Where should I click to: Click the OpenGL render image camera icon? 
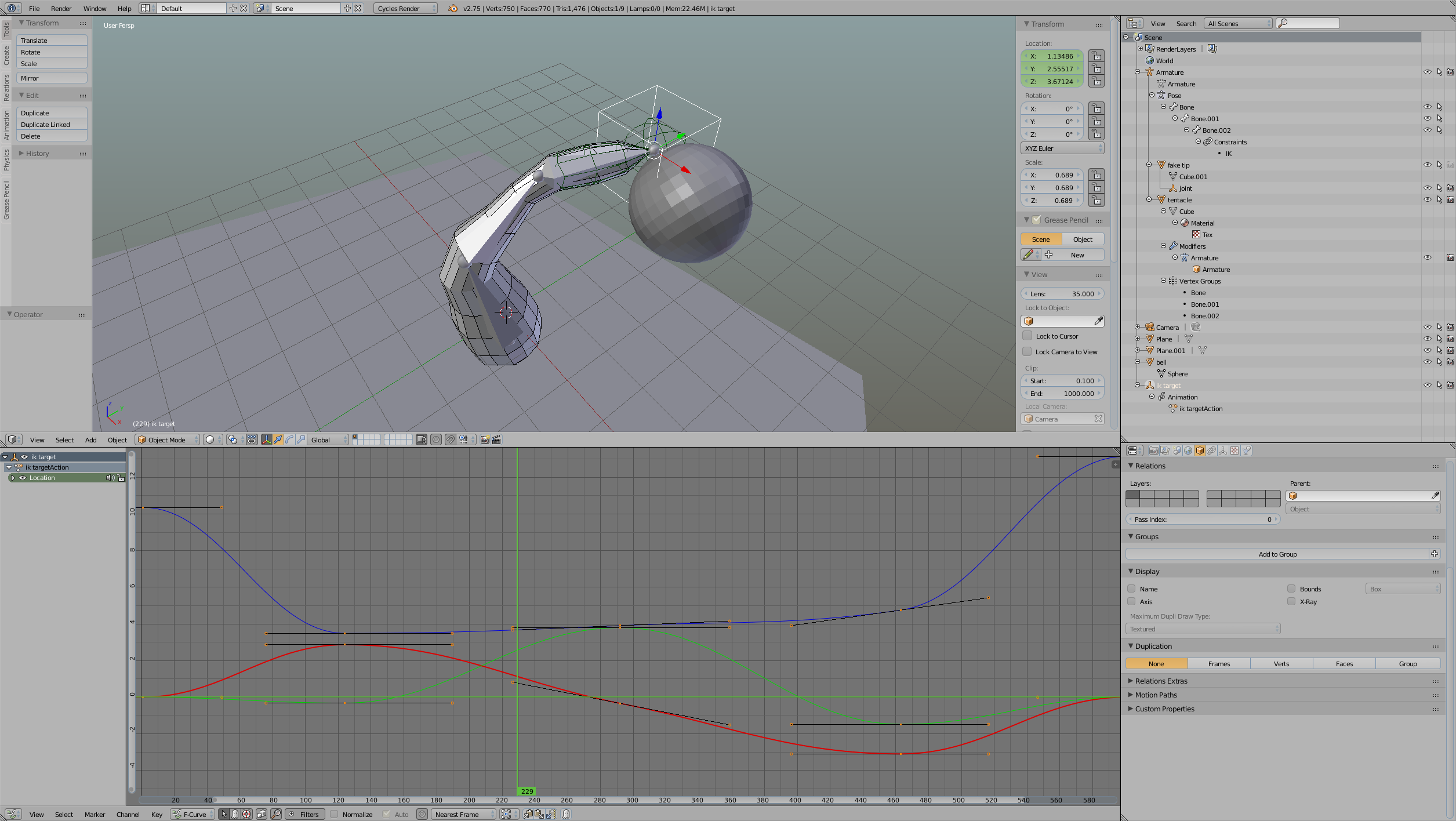click(x=485, y=439)
